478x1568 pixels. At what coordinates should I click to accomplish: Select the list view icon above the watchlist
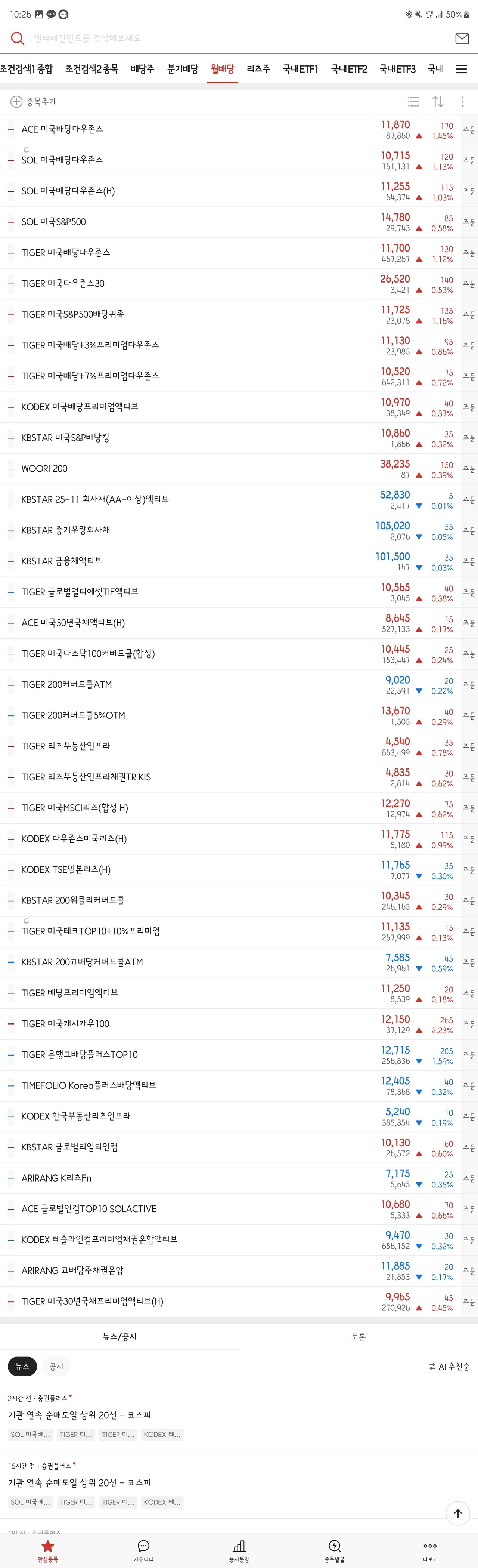pos(413,102)
